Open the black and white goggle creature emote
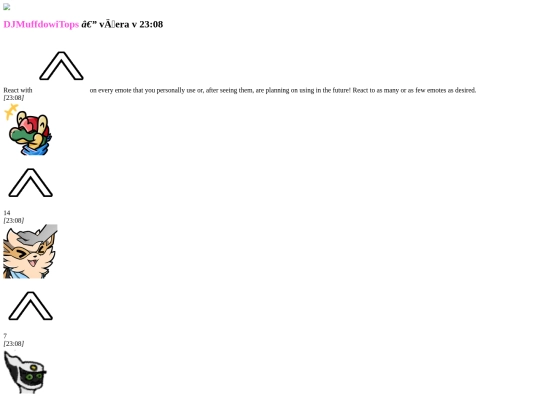 pos(25,372)
